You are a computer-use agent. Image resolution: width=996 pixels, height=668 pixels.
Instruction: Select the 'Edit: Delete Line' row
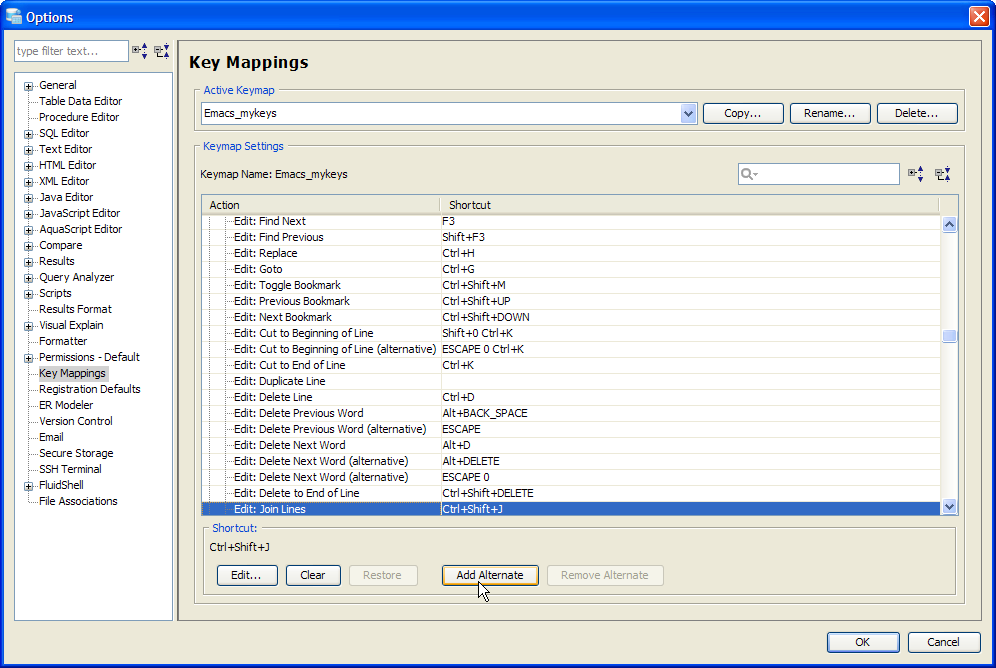pyautogui.click(x=571, y=397)
